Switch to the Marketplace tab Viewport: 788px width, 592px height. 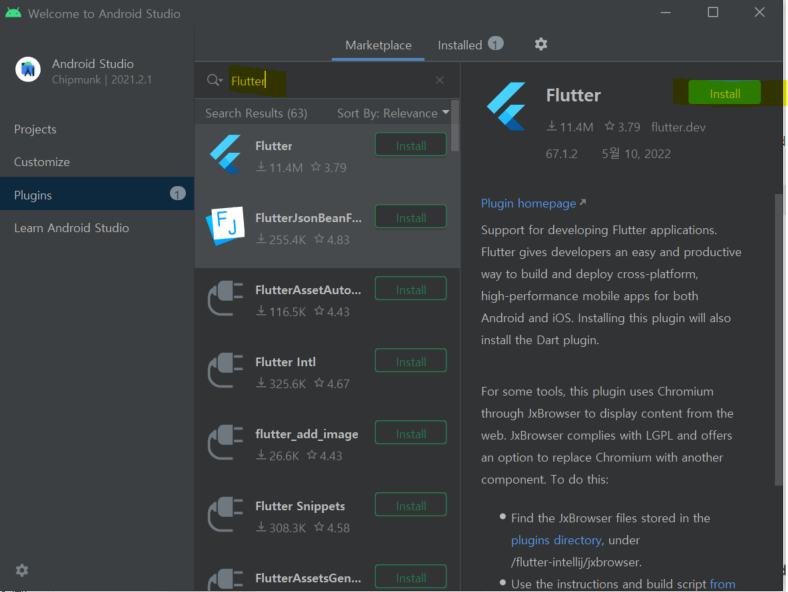[x=378, y=45]
